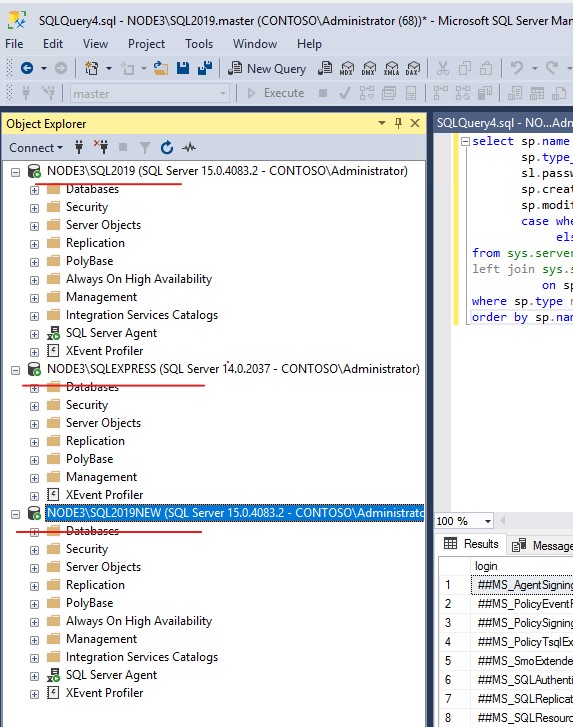
Task: Select PolyBase under NODE3\SQLEXPRESS
Action: coord(89,459)
